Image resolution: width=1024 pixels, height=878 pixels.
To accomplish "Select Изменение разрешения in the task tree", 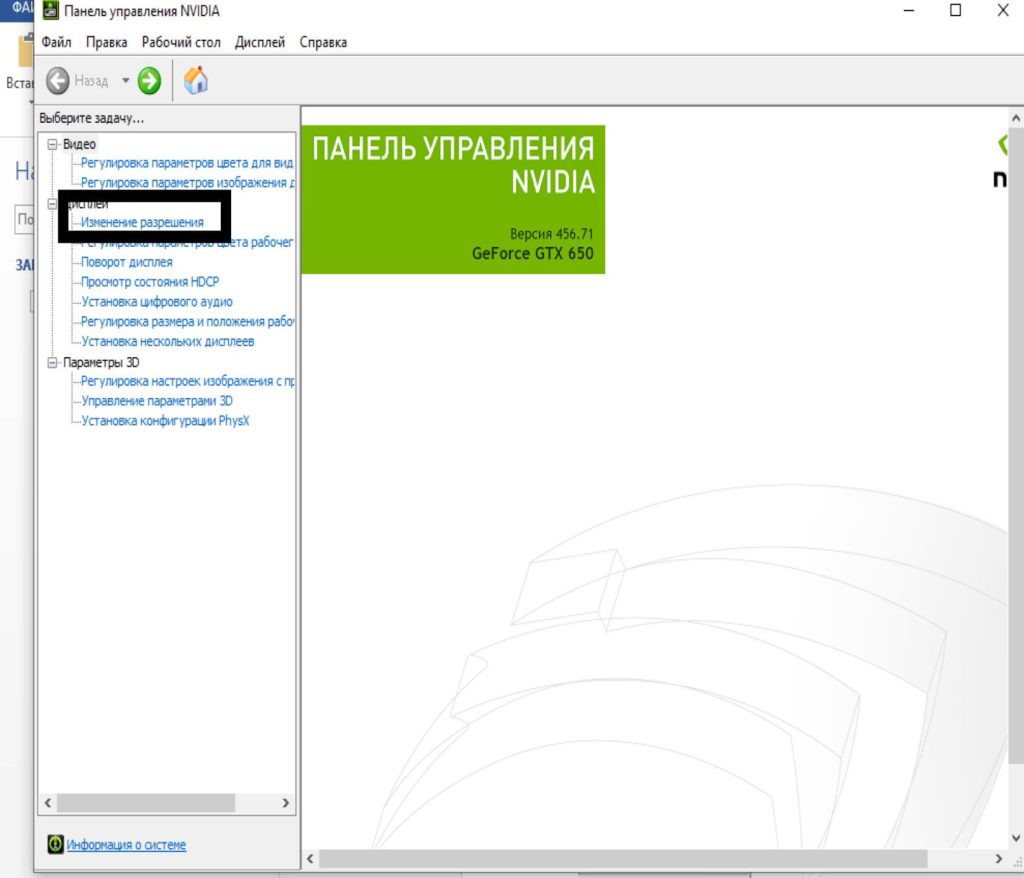I will coord(142,222).
